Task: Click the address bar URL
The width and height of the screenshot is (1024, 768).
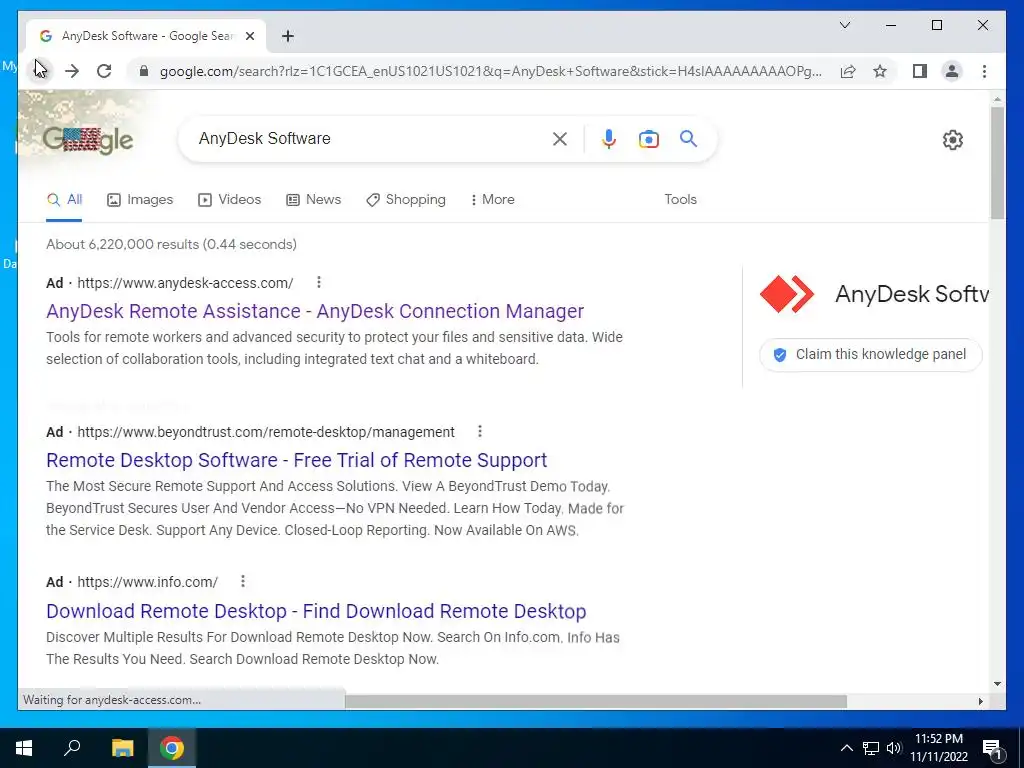Action: (x=490, y=71)
